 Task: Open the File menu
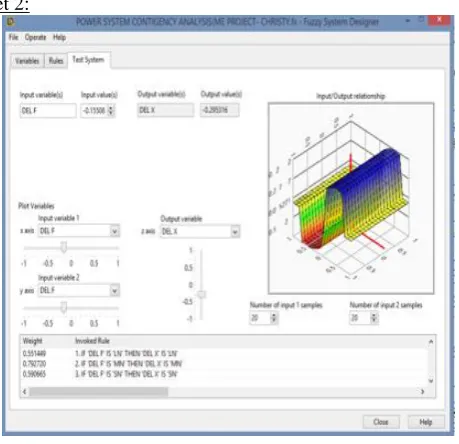pyautogui.click(x=13, y=37)
